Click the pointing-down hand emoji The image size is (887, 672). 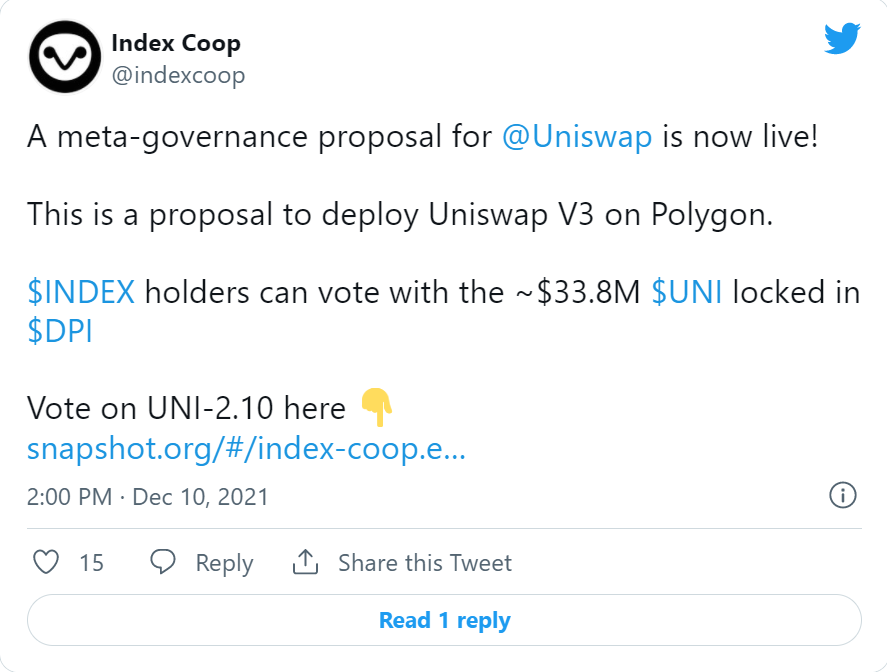click(377, 407)
